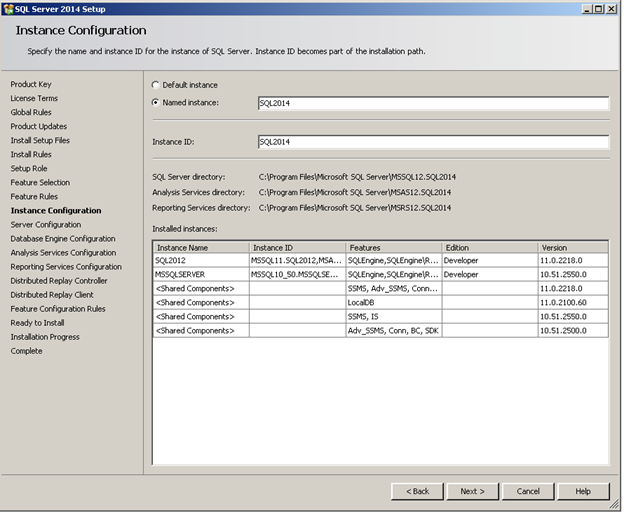Select the SQL2012 instance row
This screenshot has width=624, height=513.
381,260
